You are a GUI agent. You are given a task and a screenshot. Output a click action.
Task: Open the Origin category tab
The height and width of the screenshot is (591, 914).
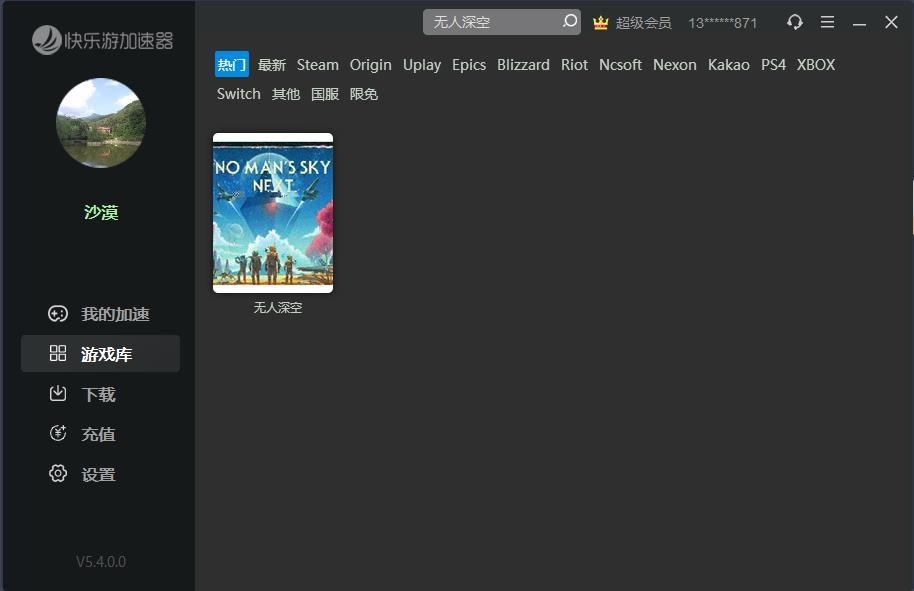[371, 65]
